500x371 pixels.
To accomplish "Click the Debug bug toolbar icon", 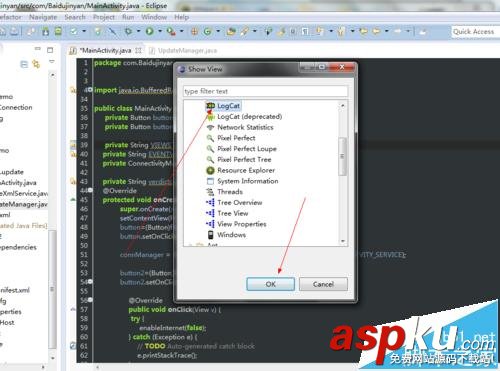I will 128,31.
